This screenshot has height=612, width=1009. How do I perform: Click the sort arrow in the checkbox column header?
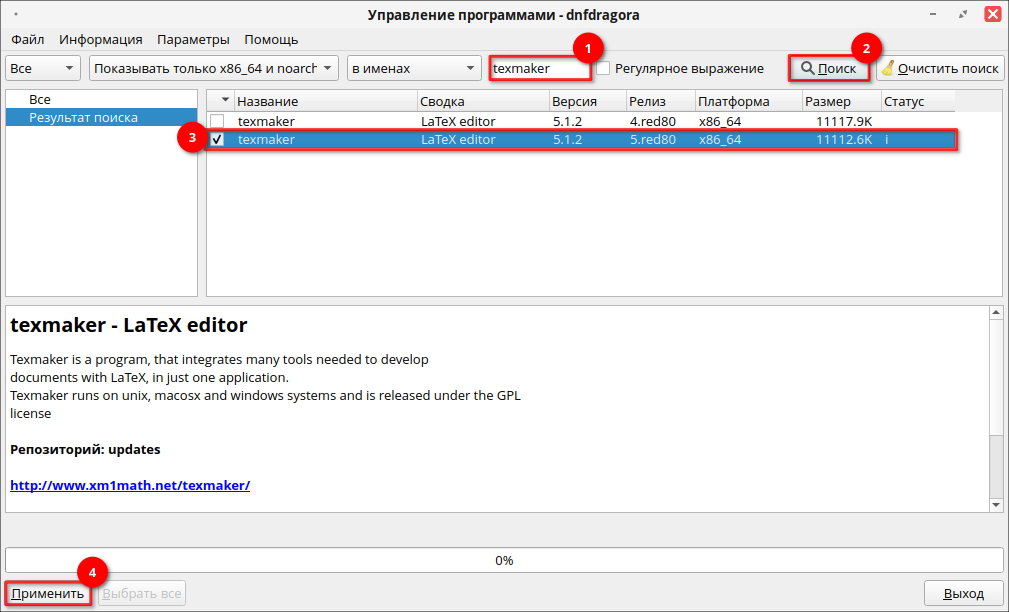225,100
